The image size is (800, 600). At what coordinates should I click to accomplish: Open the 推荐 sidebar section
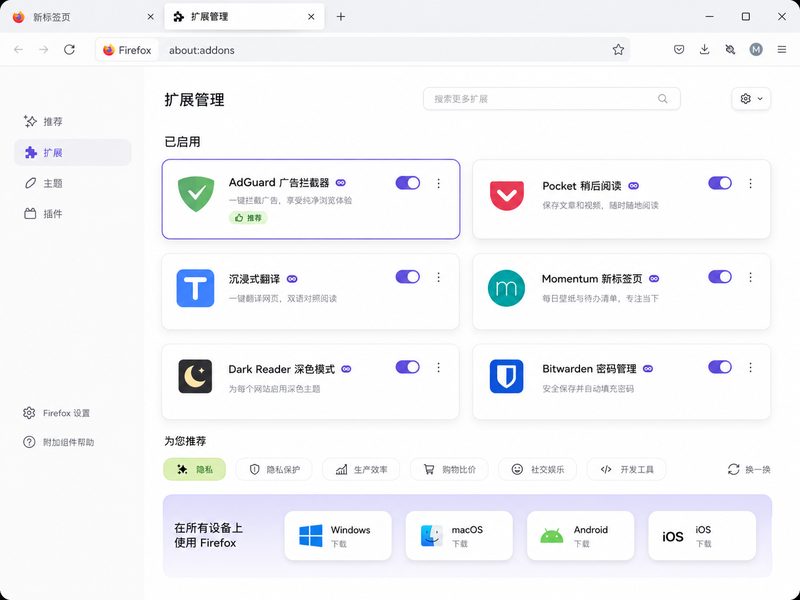coord(72,121)
